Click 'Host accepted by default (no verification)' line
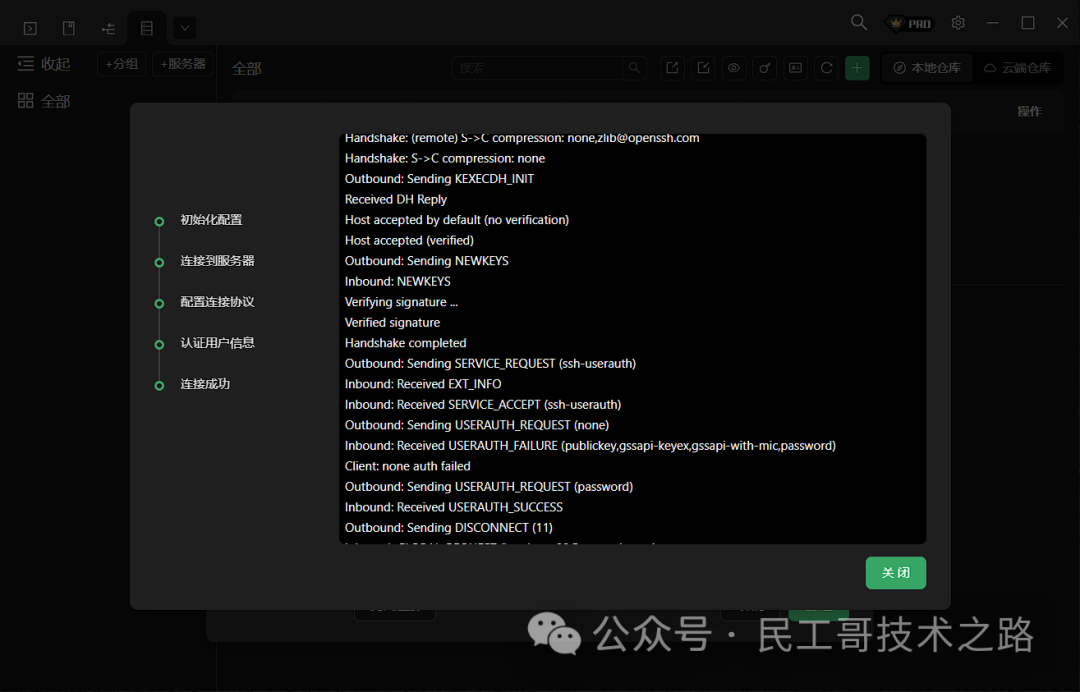This screenshot has width=1080, height=692. [x=457, y=220]
